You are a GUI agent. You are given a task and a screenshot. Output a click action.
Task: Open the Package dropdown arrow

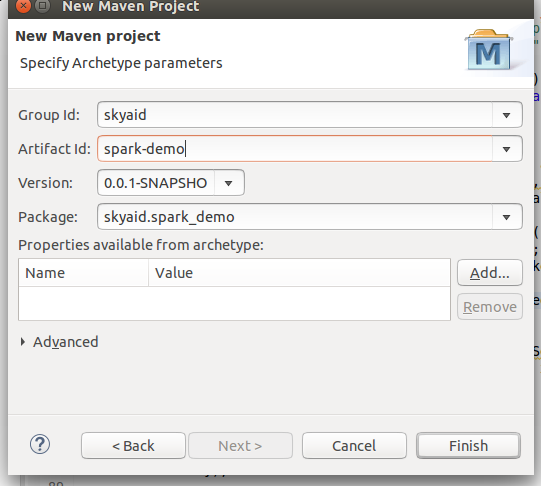click(506, 217)
